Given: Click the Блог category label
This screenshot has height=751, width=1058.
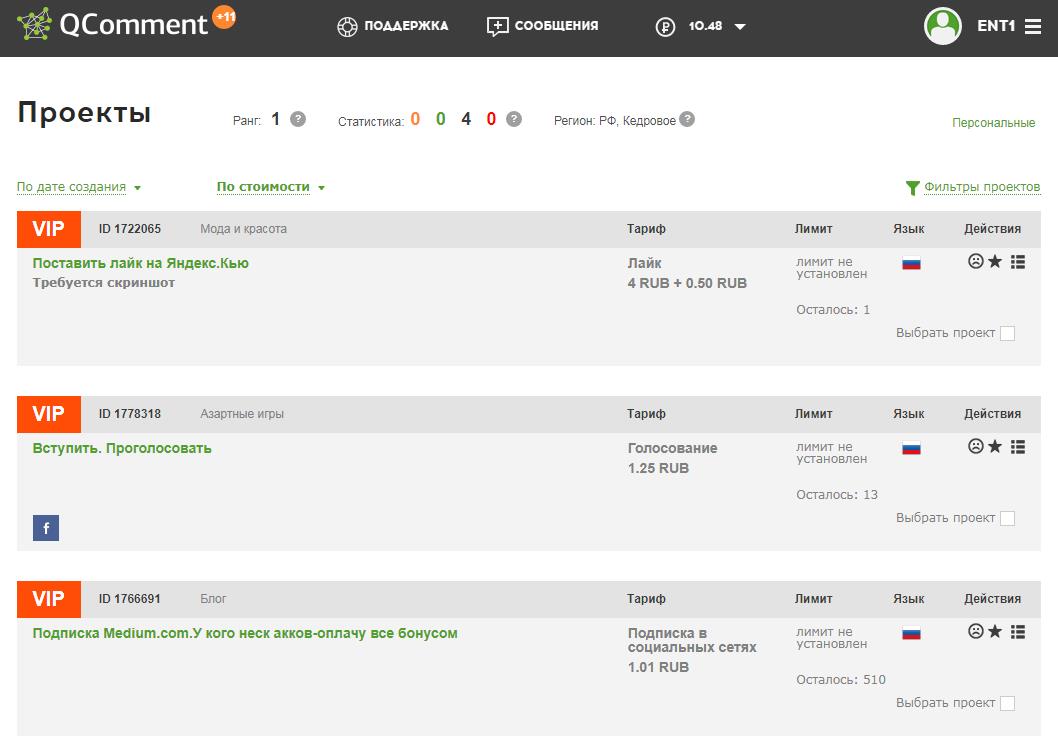Looking at the screenshot, I should coord(213,599).
